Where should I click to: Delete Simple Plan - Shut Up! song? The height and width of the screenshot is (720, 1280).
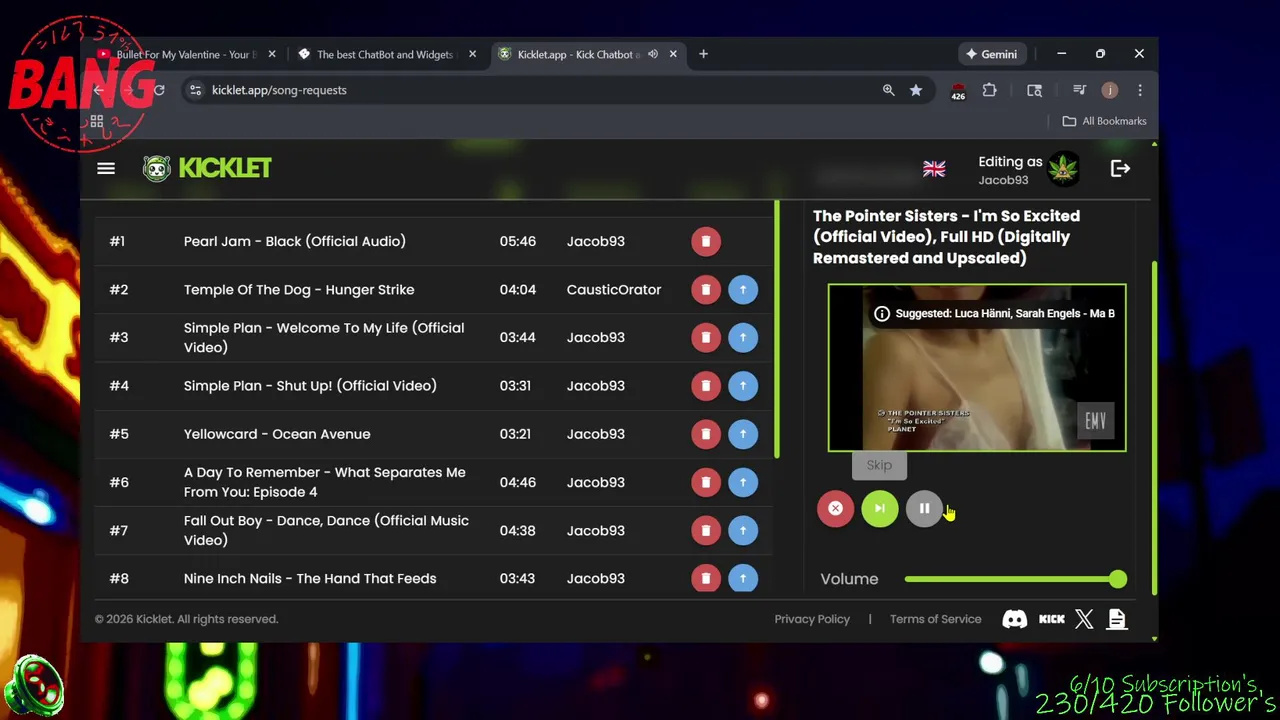coord(706,385)
